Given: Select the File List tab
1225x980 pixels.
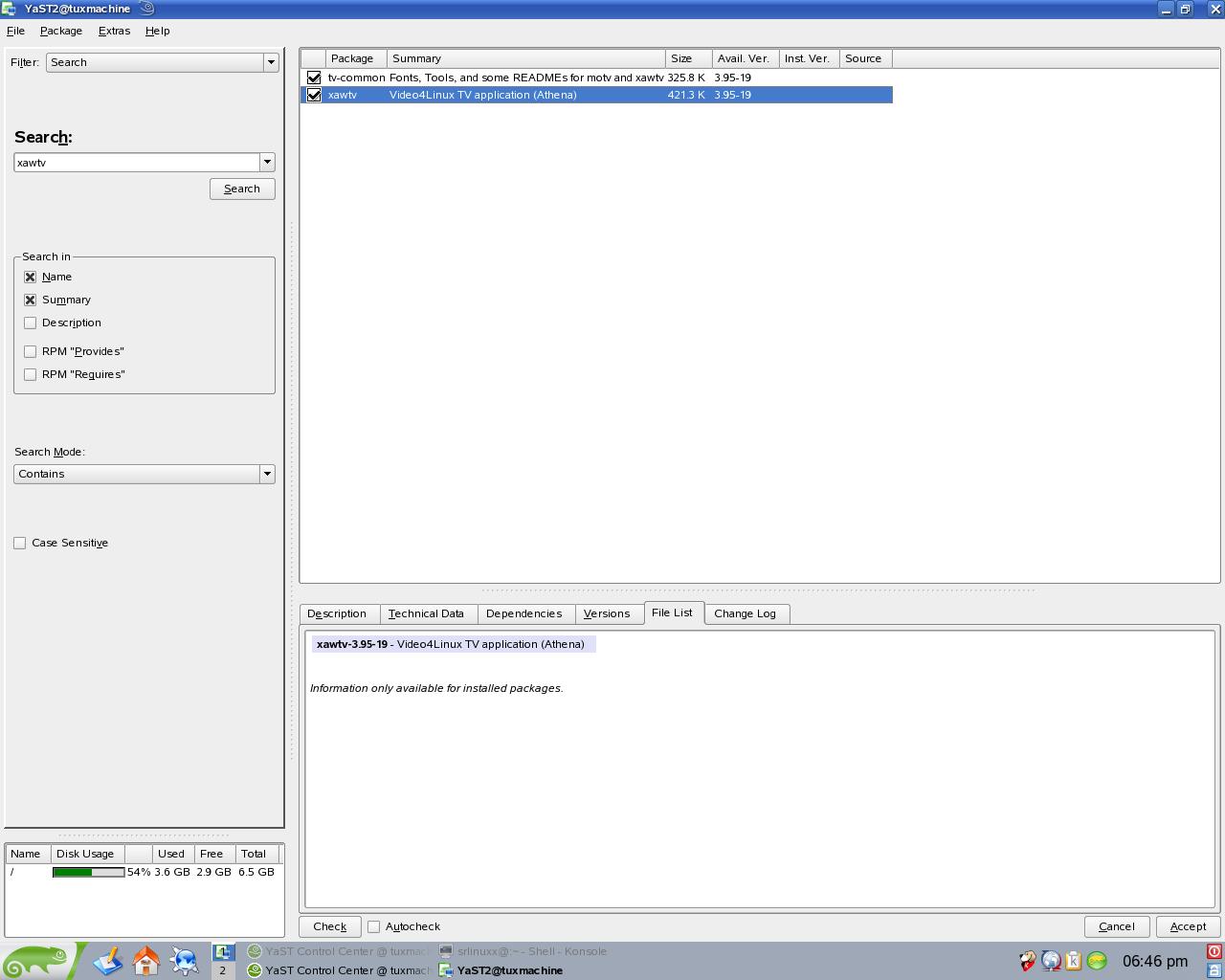Looking at the screenshot, I should point(672,612).
